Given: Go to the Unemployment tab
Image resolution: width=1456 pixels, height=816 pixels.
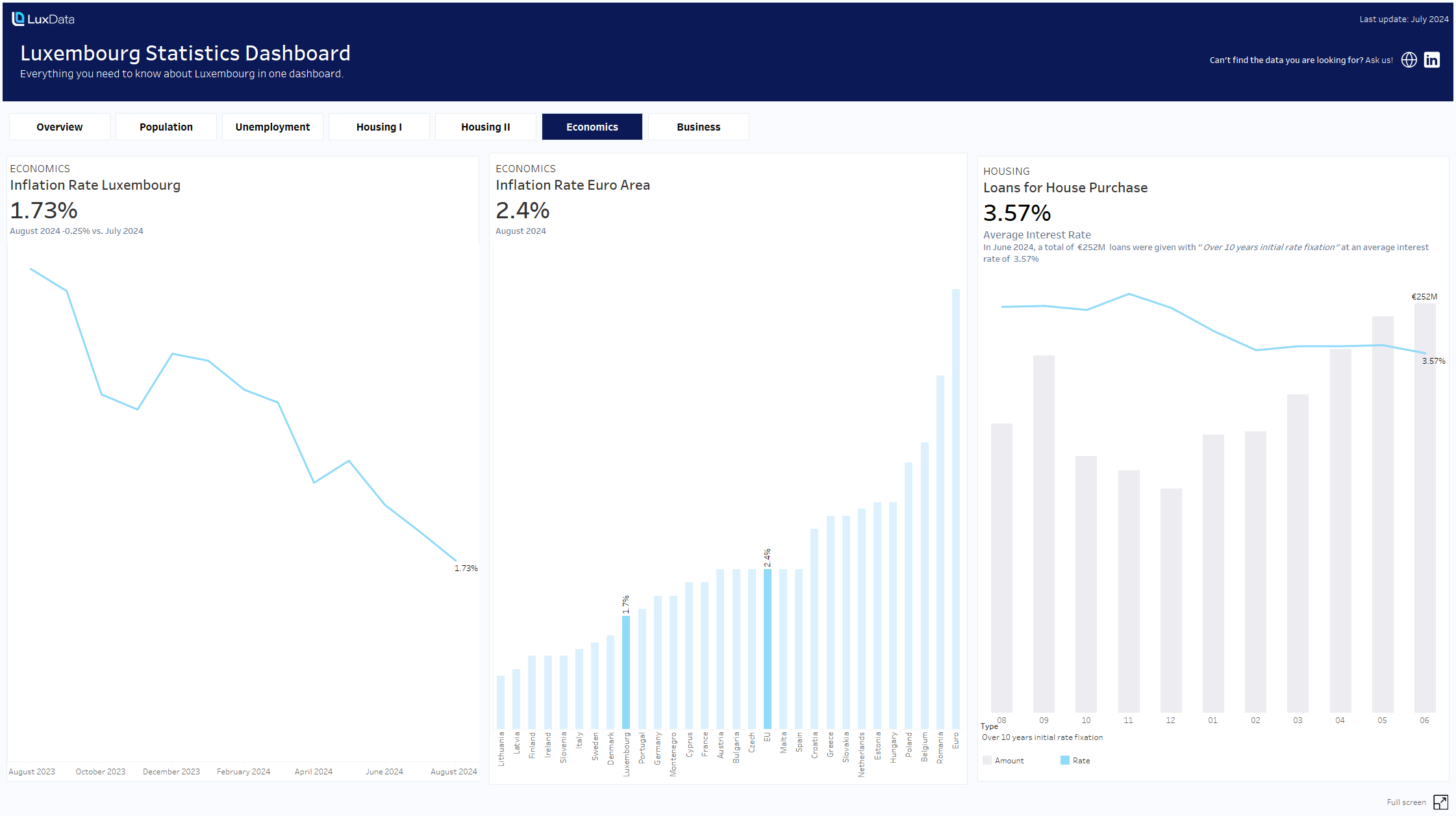Looking at the screenshot, I should click(273, 127).
